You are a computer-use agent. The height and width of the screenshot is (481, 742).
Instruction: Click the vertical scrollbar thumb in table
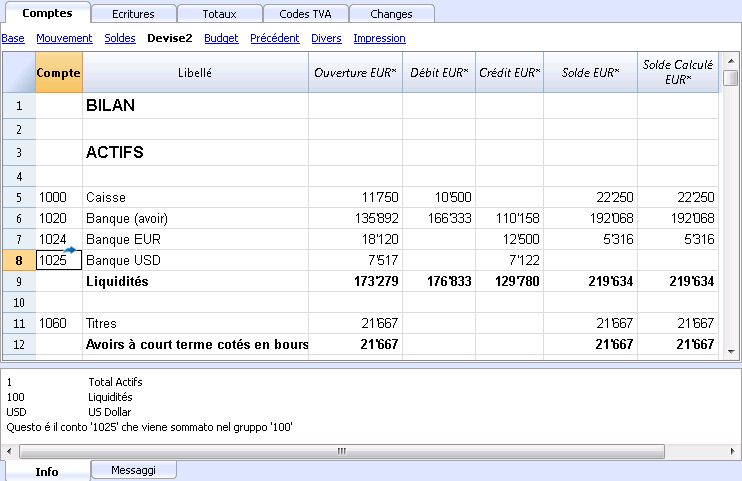731,78
